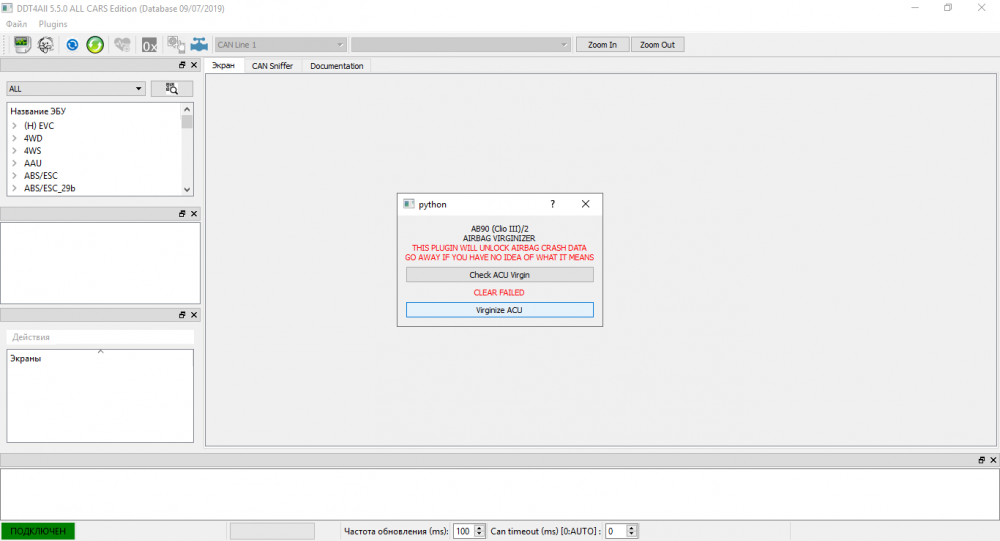
Task: Click the Einstein face expert mode icon
Action: point(46,45)
